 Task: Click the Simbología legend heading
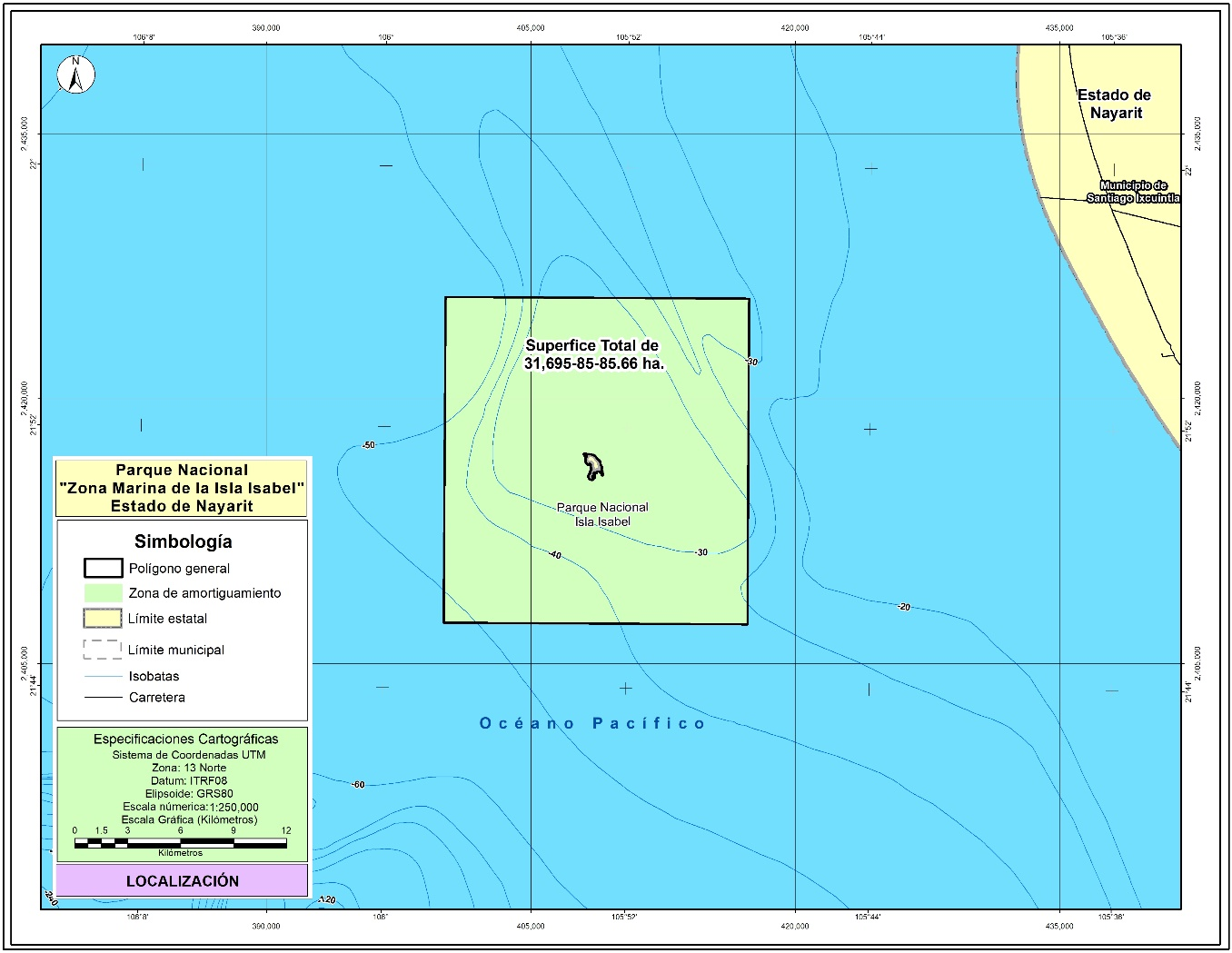pyautogui.click(x=183, y=541)
